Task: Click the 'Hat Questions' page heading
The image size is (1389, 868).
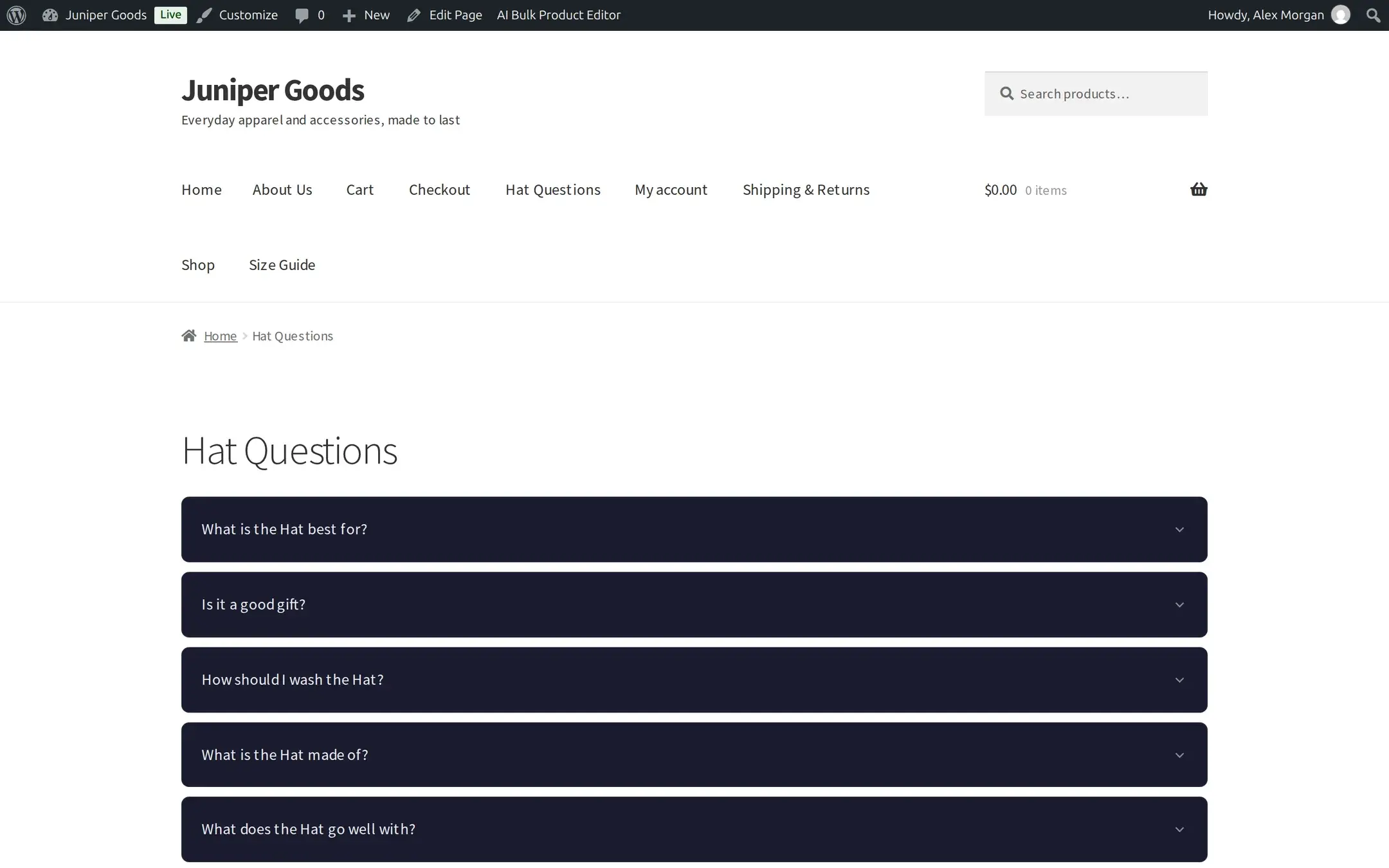Action: pos(289,451)
